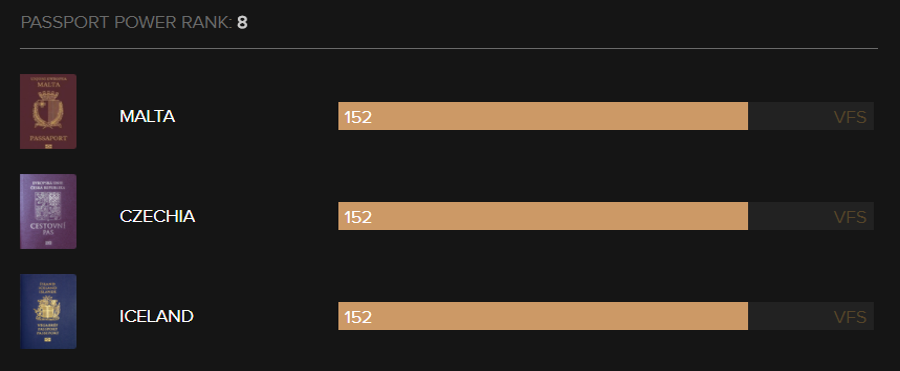Open the Iceland blue passport thumbnail
Viewport: 900px width, 371px height.
[x=48, y=311]
